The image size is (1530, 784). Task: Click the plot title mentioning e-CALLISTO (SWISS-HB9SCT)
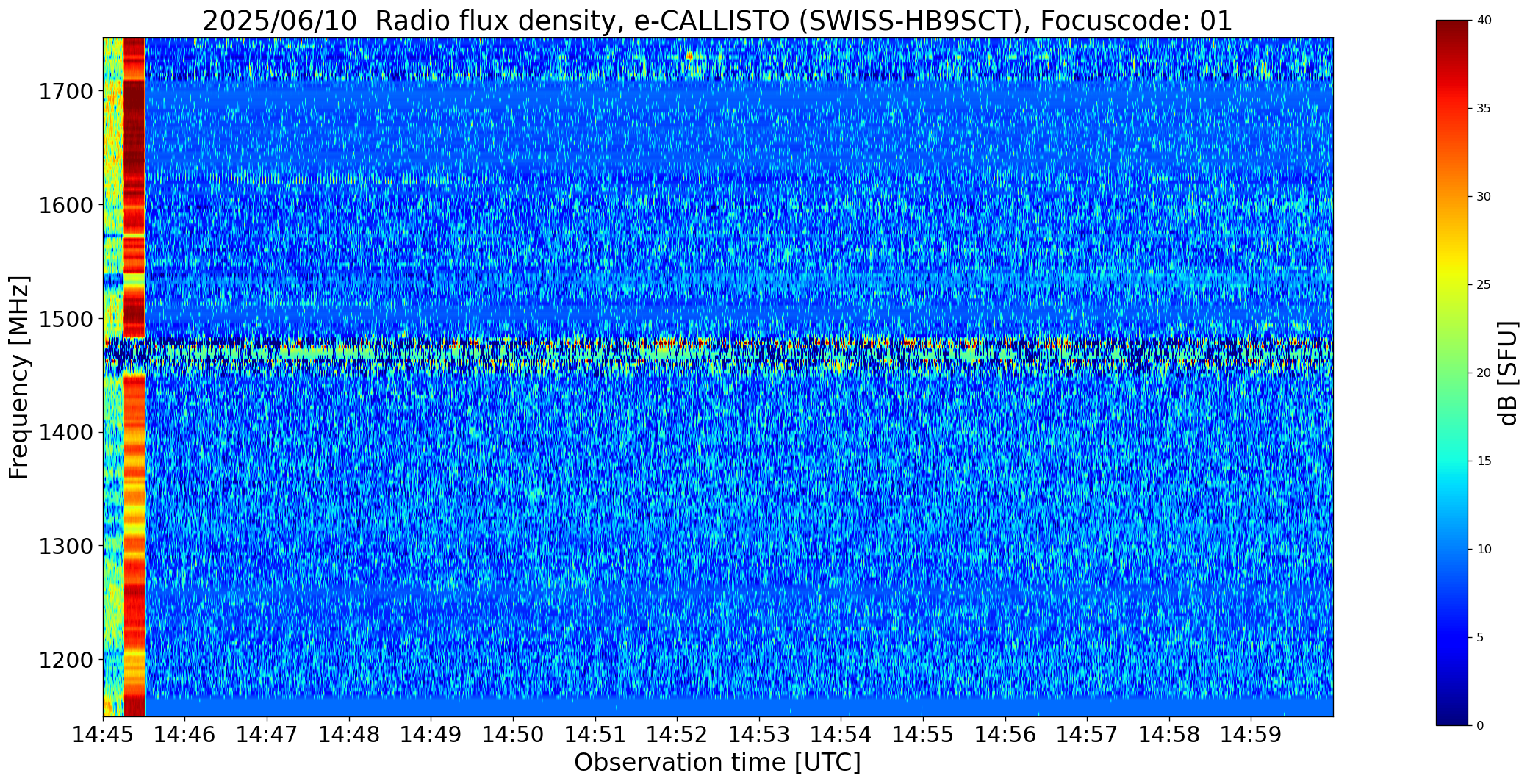(717, 21)
